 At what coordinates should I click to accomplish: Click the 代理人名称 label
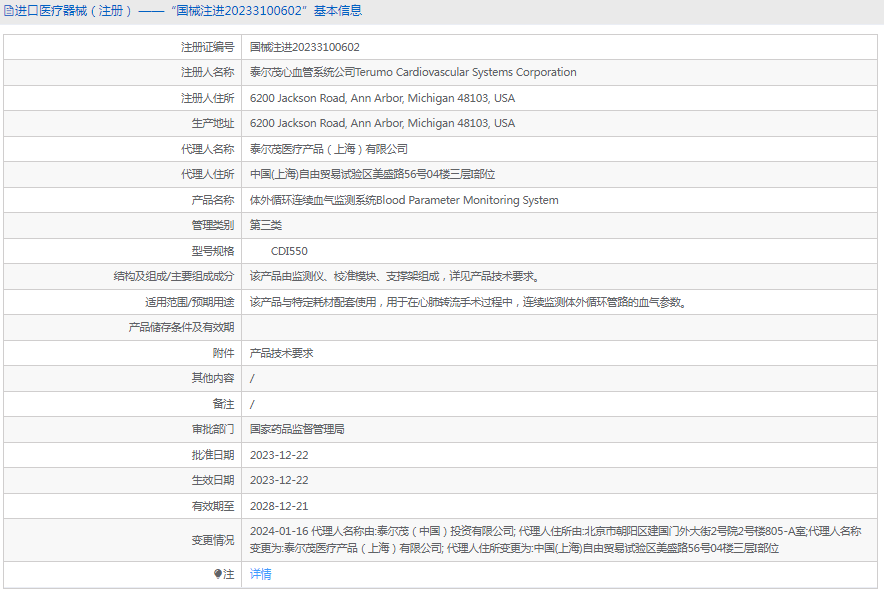pyautogui.click(x=207, y=149)
